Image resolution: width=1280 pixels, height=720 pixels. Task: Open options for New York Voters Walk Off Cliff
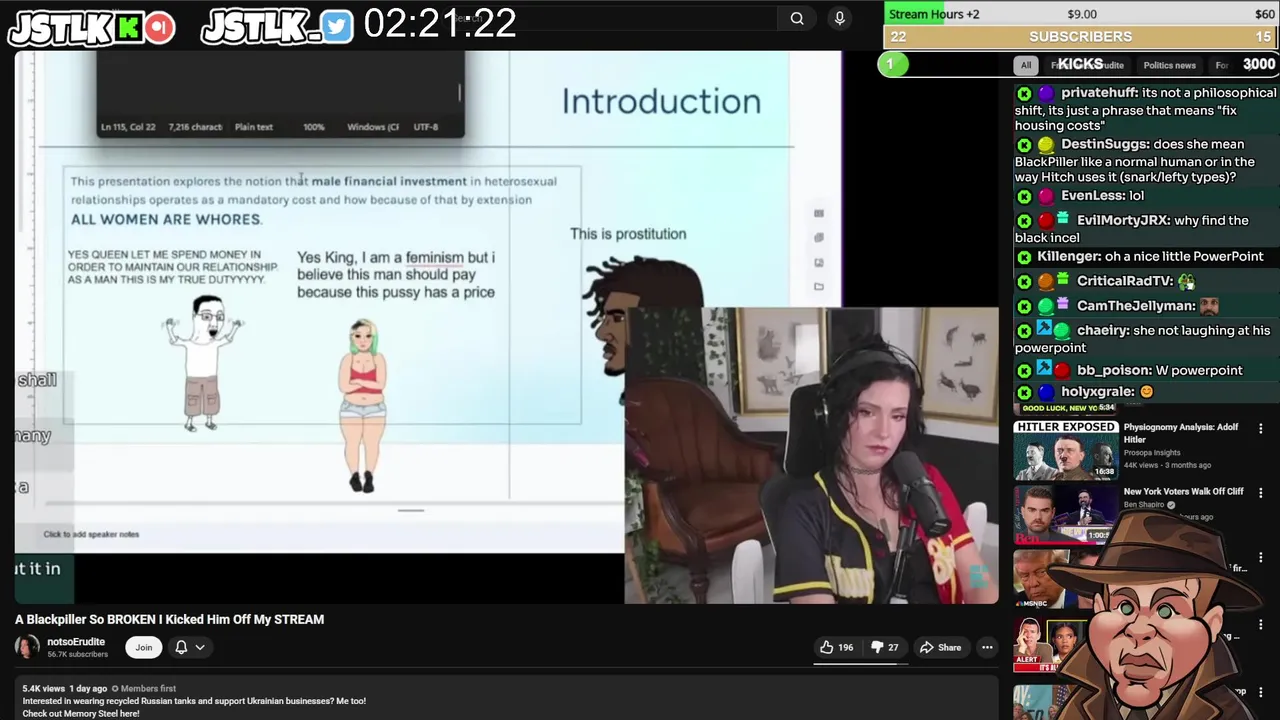coord(1260,493)
